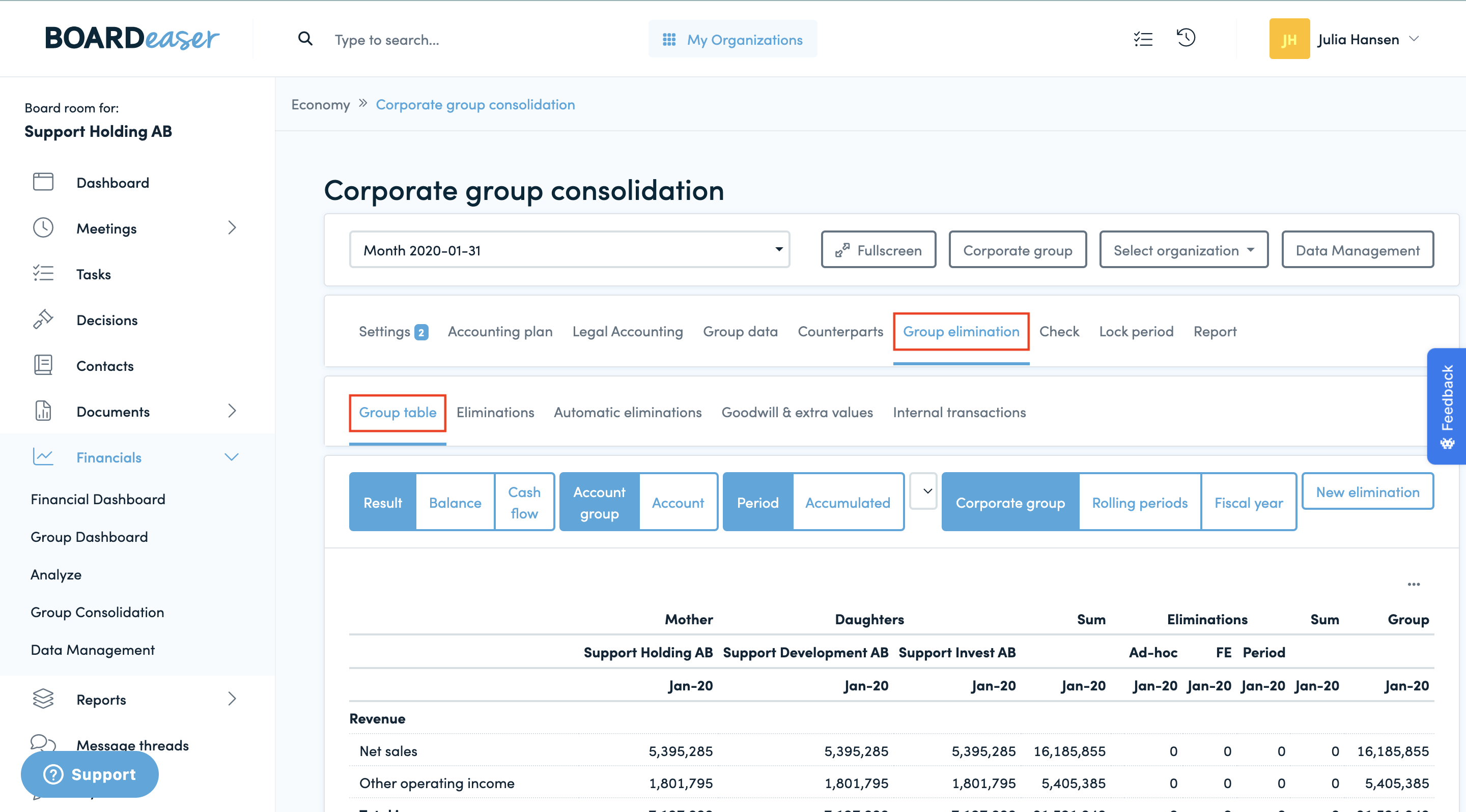This screenshot has width=1466, height=812.
Task: Click the JH user avatar
Action: (1289, 39)
